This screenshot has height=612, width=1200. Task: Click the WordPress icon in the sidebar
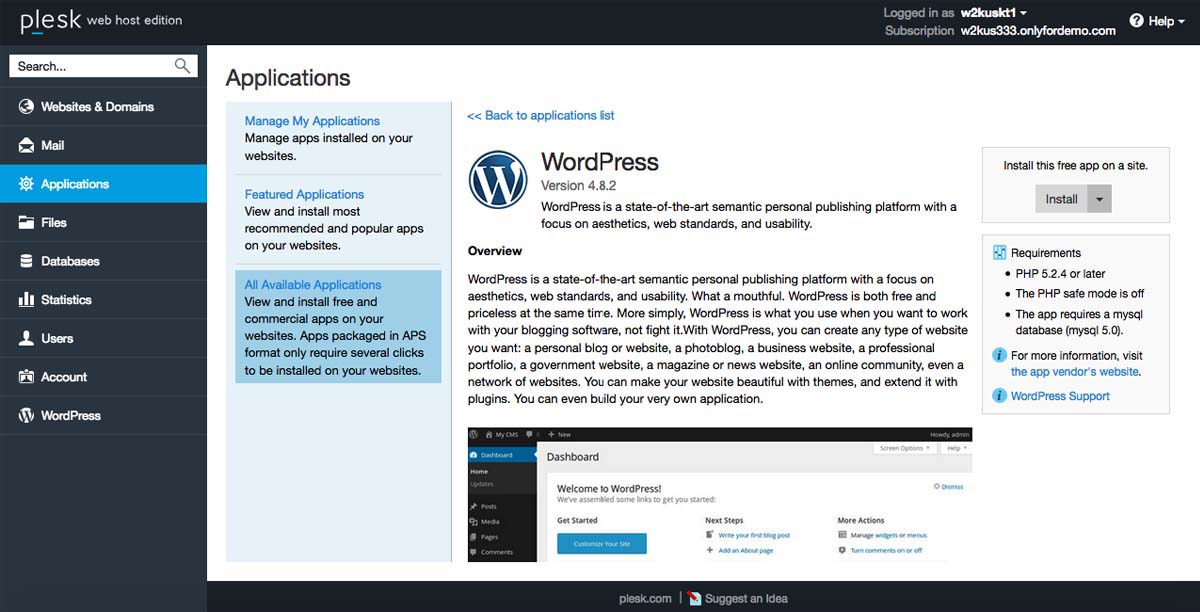pyautogui.click(x=26, y=415)
